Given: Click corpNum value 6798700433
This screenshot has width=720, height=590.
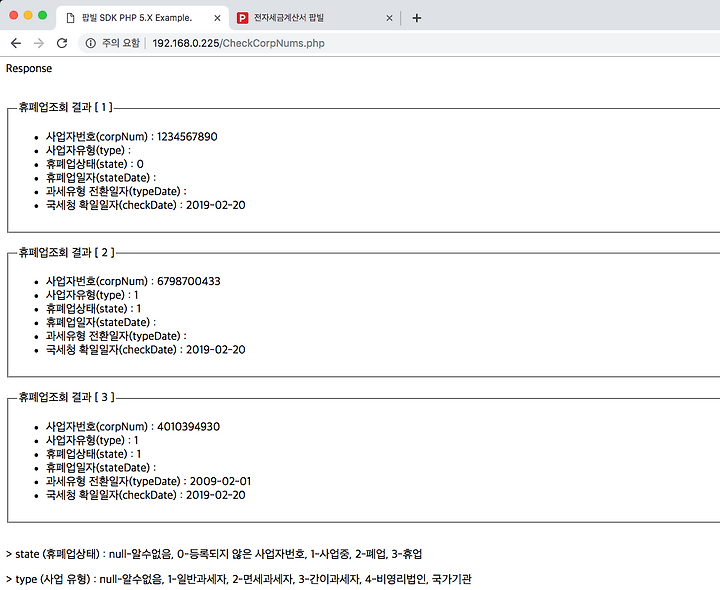Looking at the screenshot, I should [x=189, y=281].
